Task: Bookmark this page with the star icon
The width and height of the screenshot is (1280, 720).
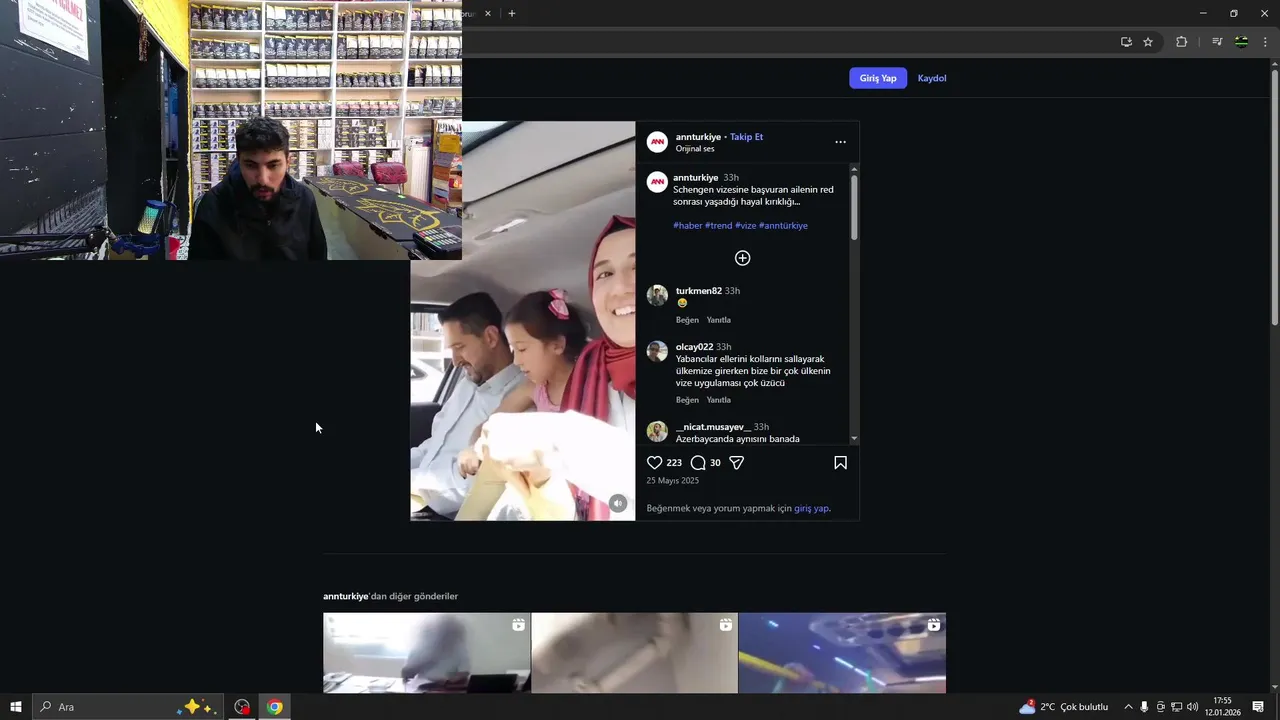Action: tap(1148, 42)
